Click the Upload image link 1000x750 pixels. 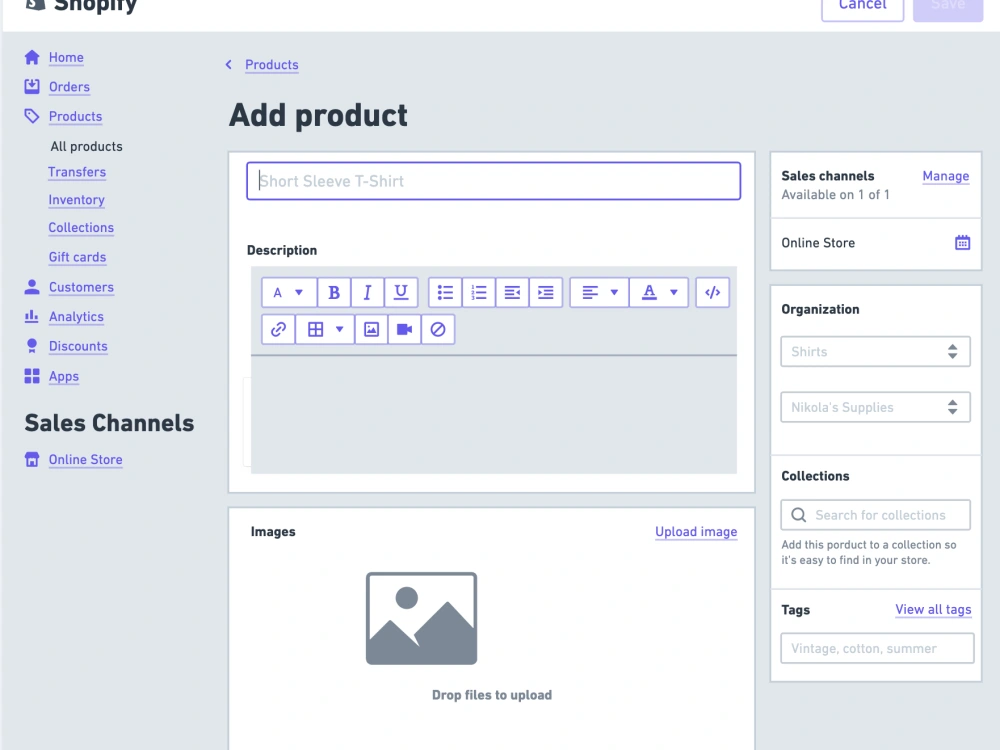pos(696,531)
